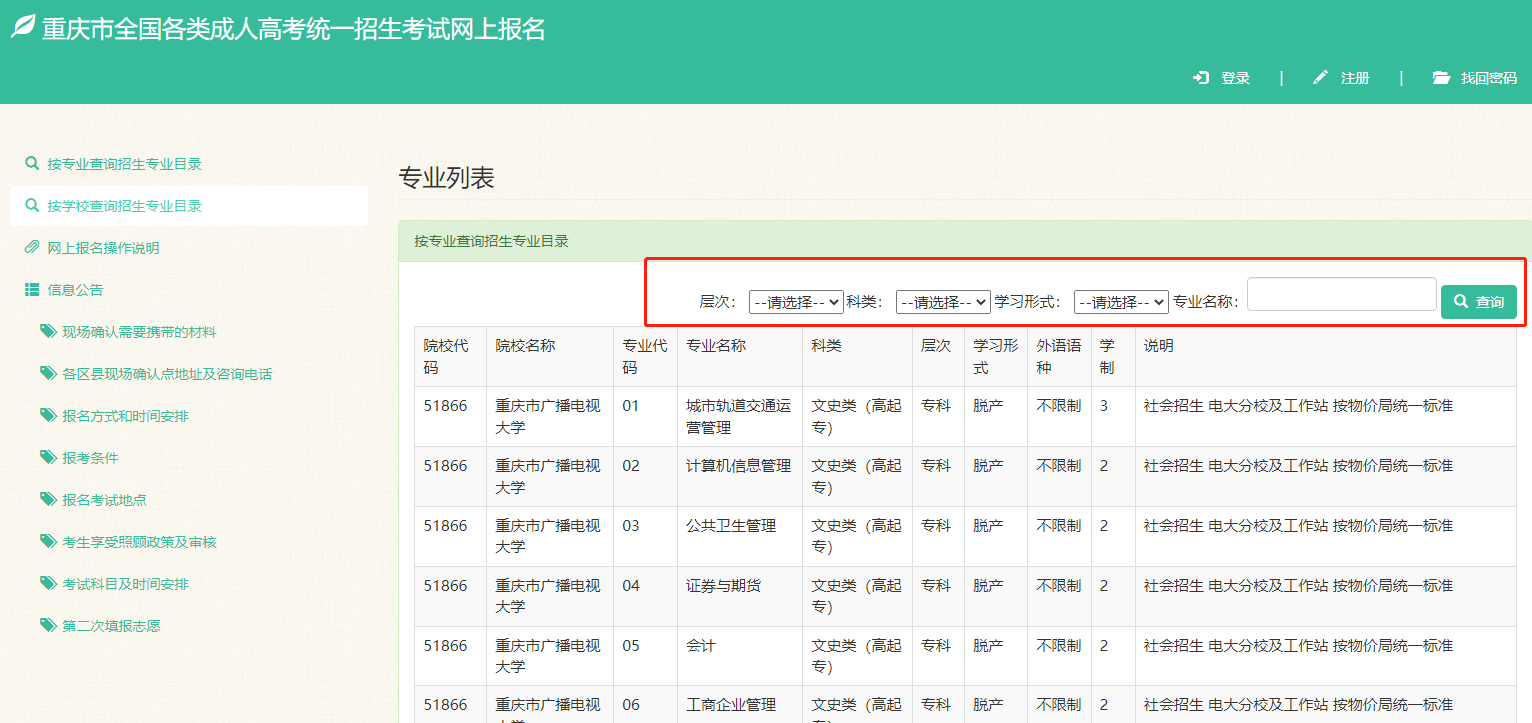Click tag icon beside 第二次填报志愿
Screen dimensions: 1532x723
click(48, 625)
